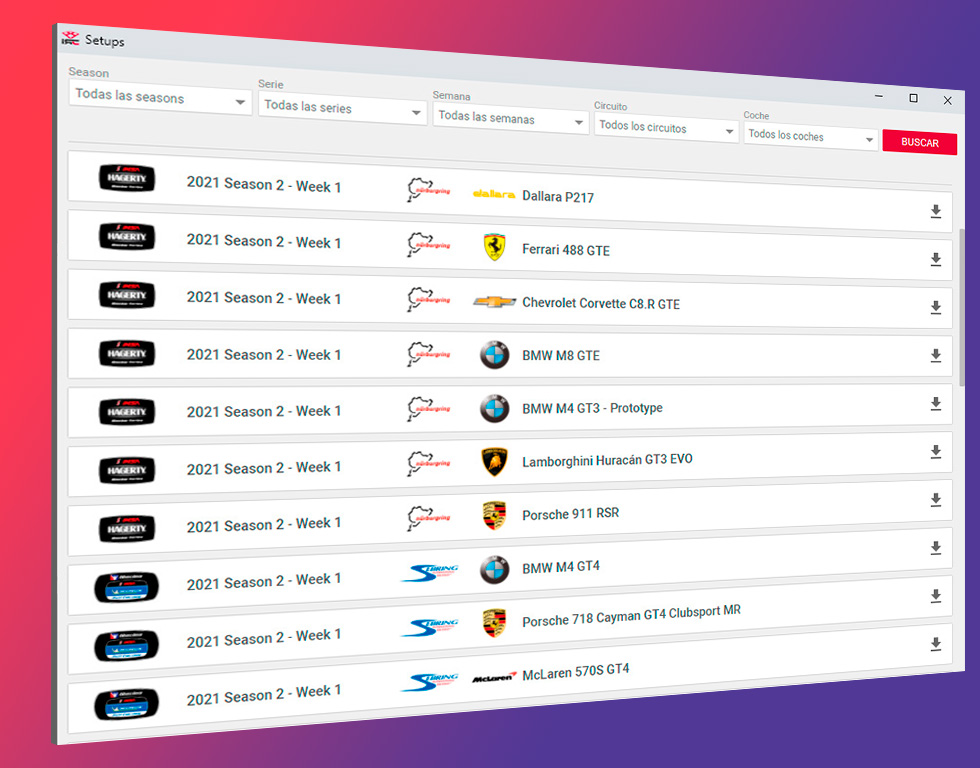980x768 pixels.
Task: Click the Sebring track logo in McLaren row
Action: [430, 681]
